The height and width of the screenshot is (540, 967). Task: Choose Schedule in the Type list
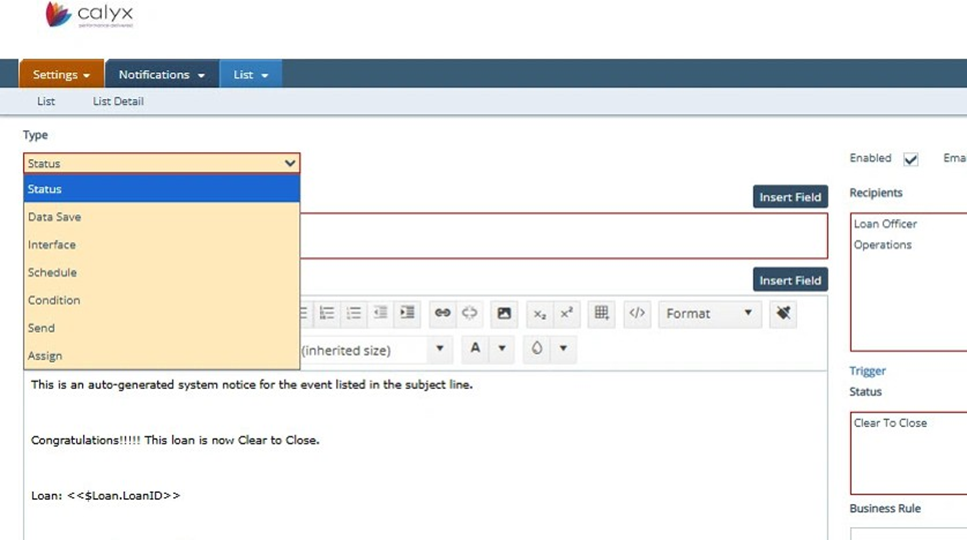[53, 272]
